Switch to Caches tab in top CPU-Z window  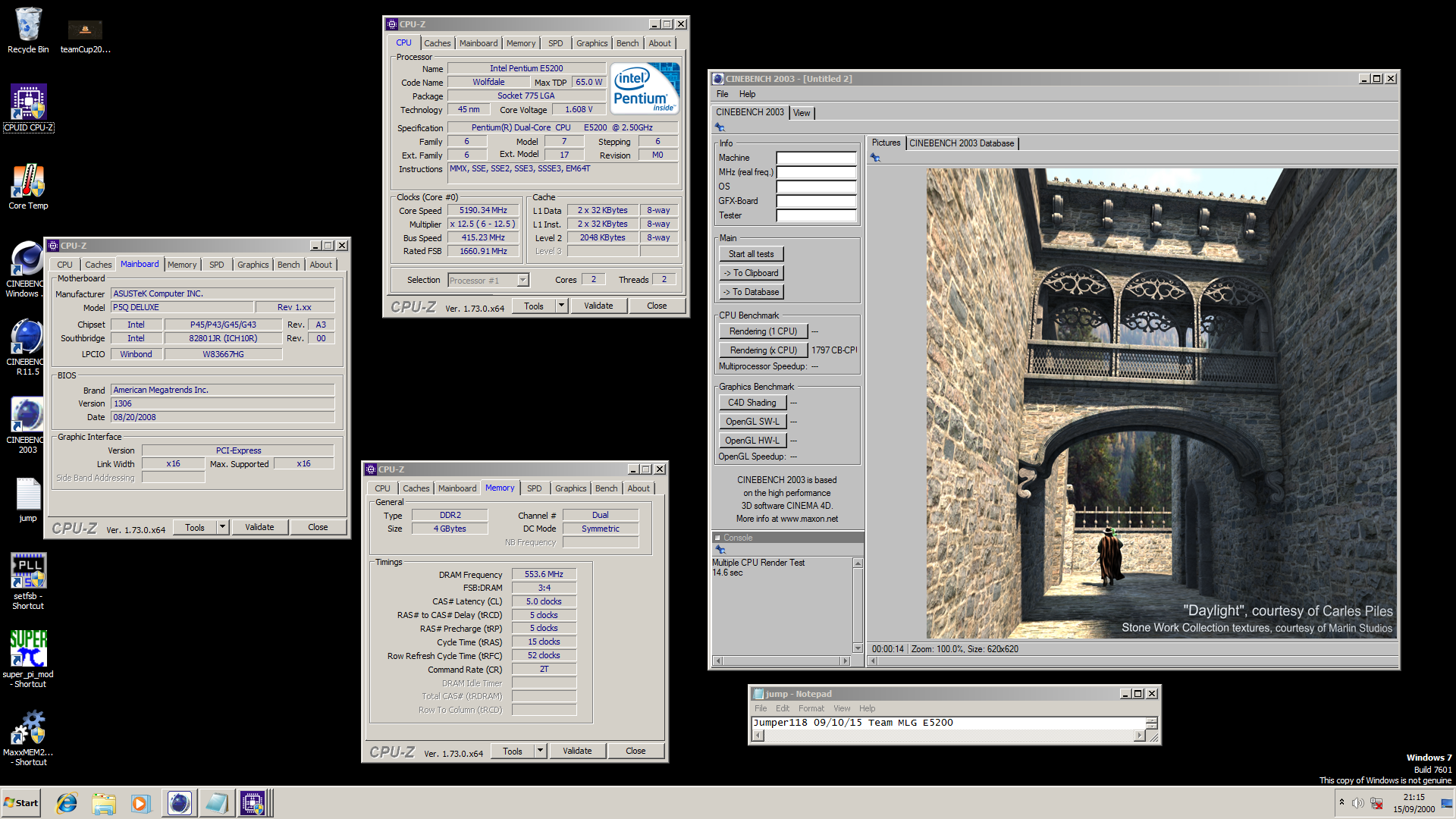pyautogui.click(x=437, y=43)
